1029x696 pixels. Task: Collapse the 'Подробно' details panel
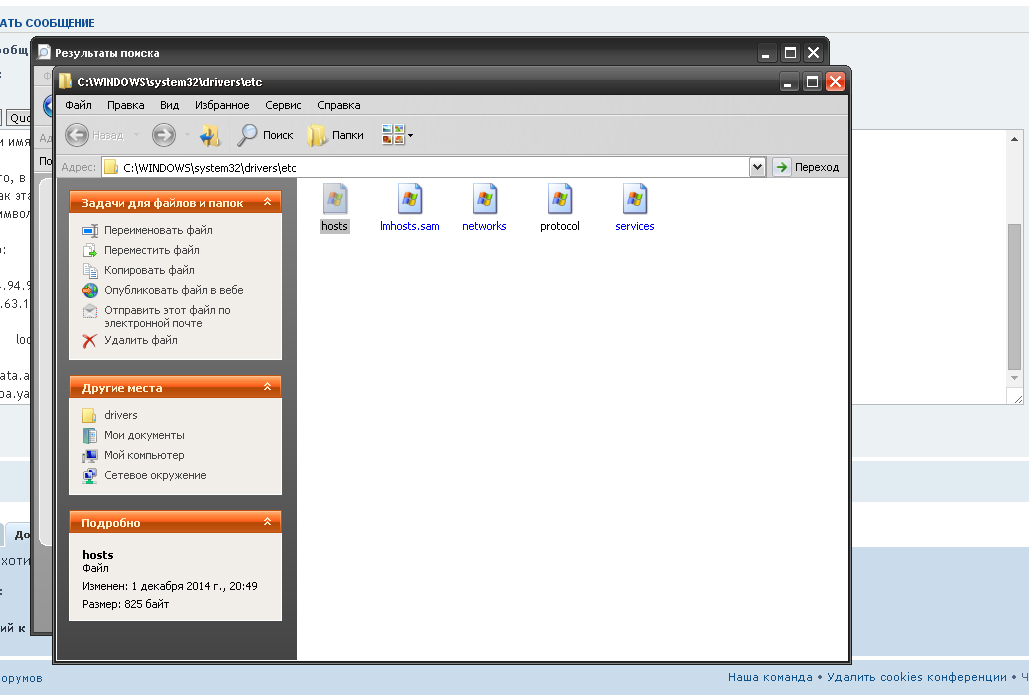point(267,522)
